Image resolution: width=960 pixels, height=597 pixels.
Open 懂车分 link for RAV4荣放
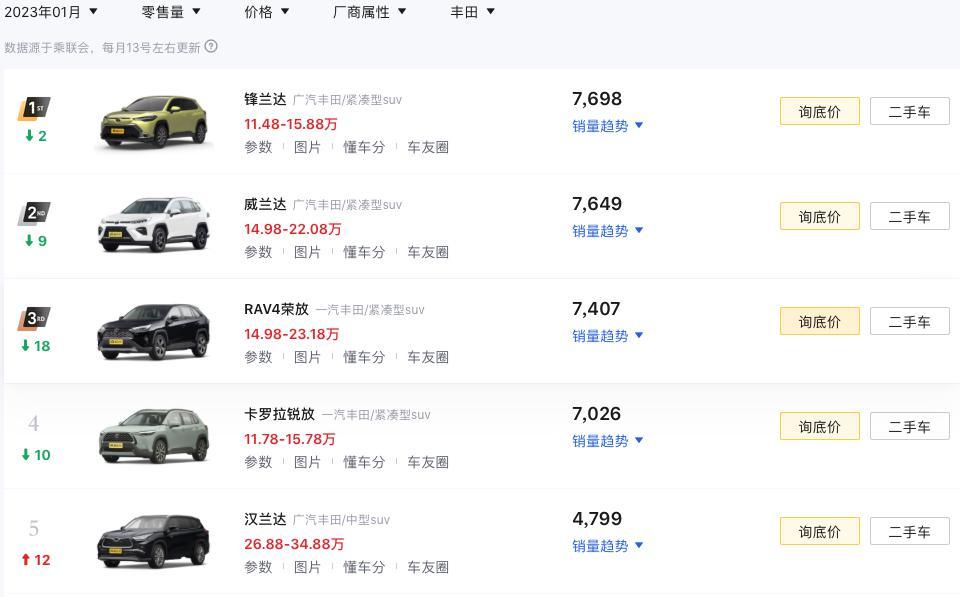click(364, 357)
